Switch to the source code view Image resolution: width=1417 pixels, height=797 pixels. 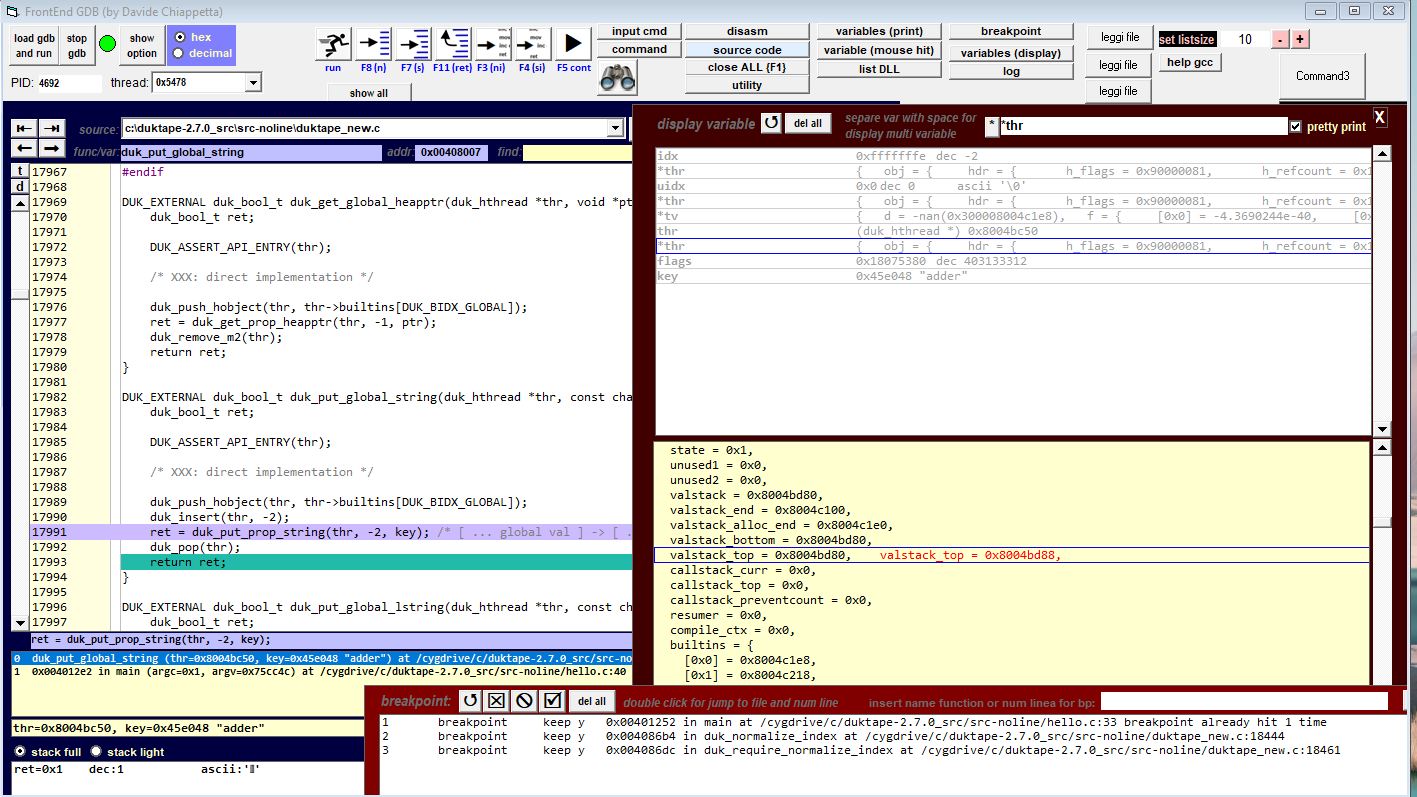[747, 50]
